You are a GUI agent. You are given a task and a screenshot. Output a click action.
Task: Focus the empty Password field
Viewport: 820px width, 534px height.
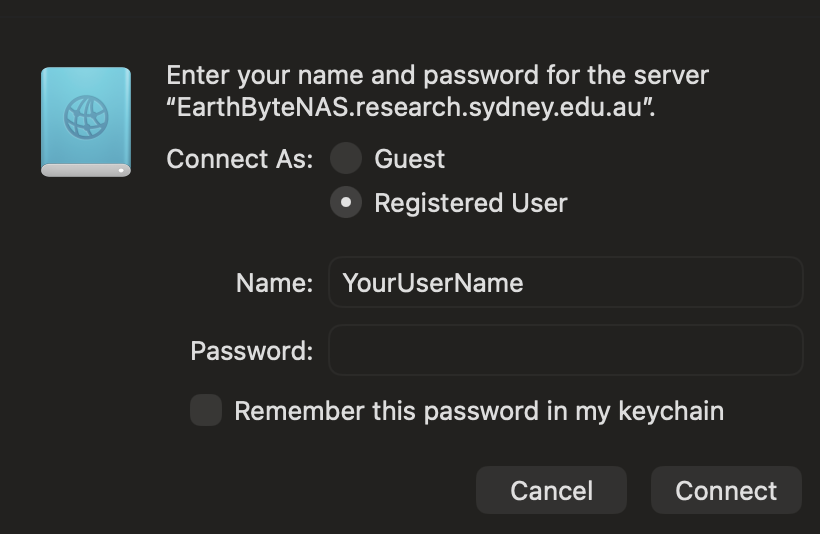coord(565,350)
